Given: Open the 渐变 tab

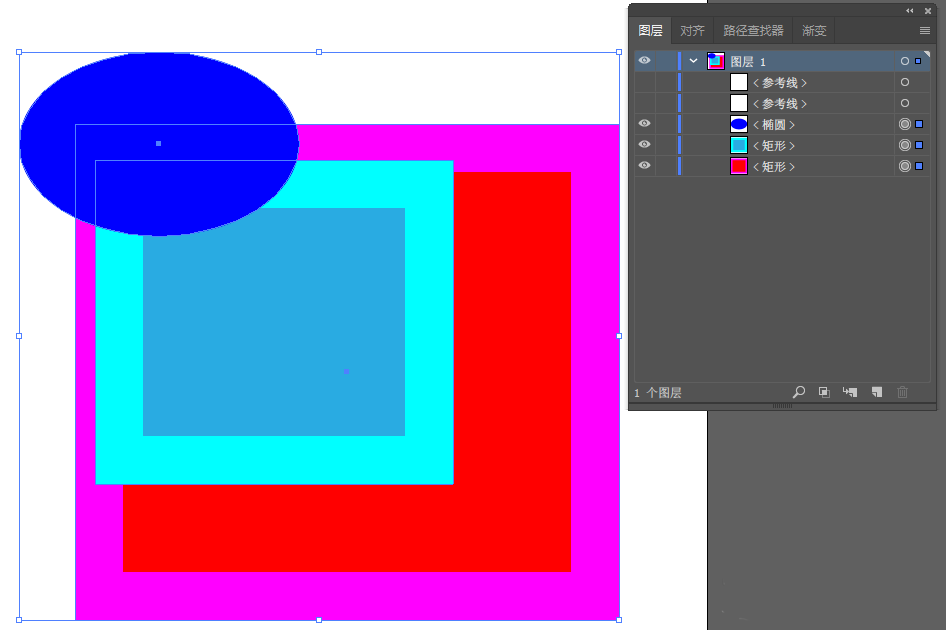Looking at the screenshot, I should point(814,30).
